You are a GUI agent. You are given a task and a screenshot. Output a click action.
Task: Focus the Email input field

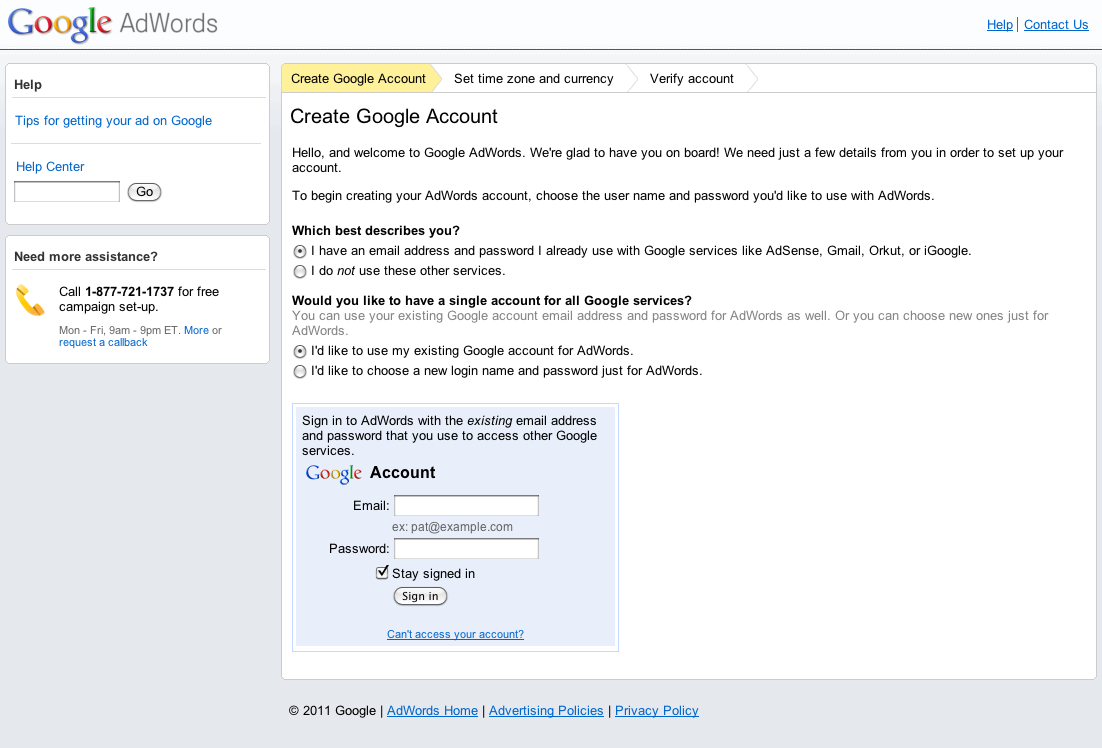[467, 505]
